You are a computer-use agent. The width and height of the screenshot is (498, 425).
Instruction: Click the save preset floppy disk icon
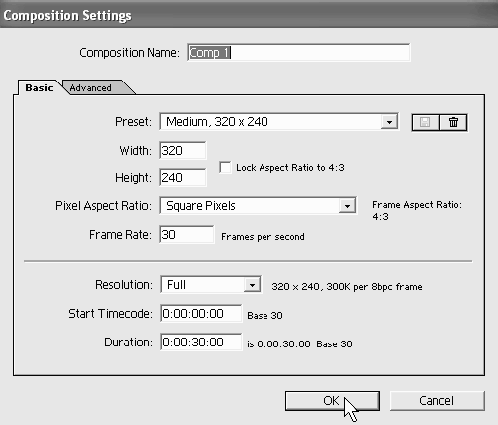(x=425, y=122)
